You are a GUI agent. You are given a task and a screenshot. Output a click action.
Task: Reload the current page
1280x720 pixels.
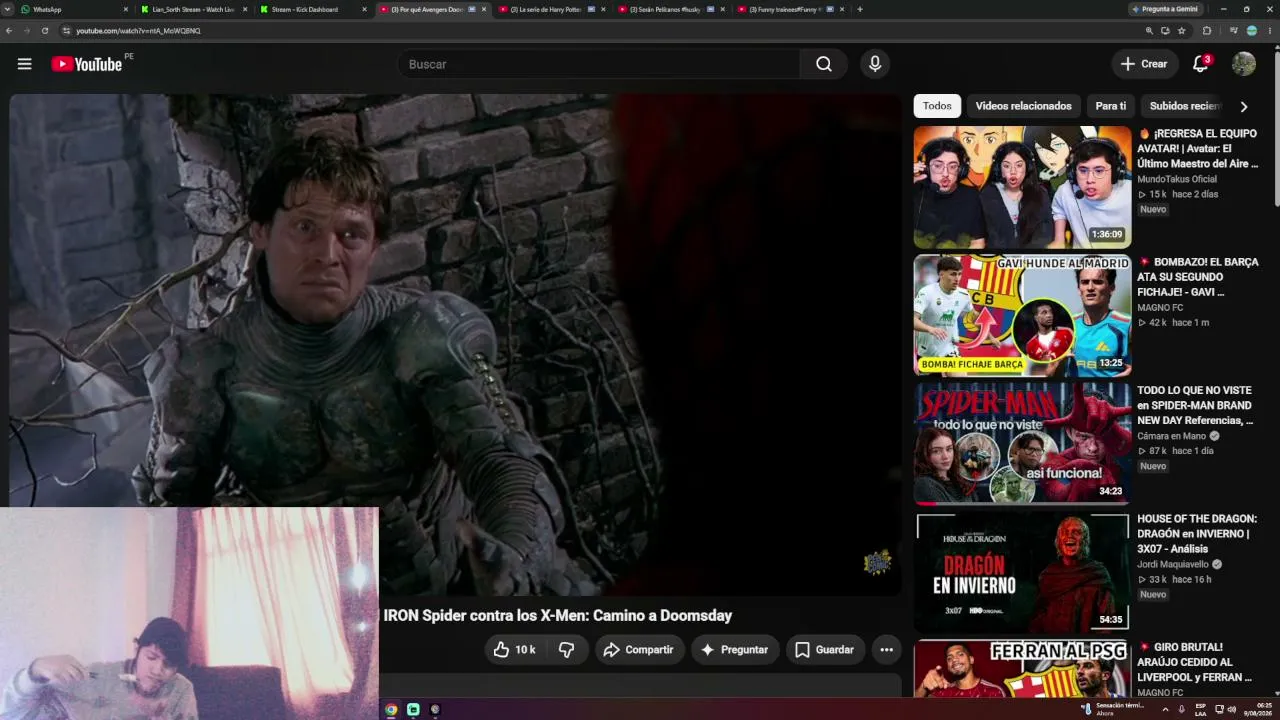coord(45,31)
